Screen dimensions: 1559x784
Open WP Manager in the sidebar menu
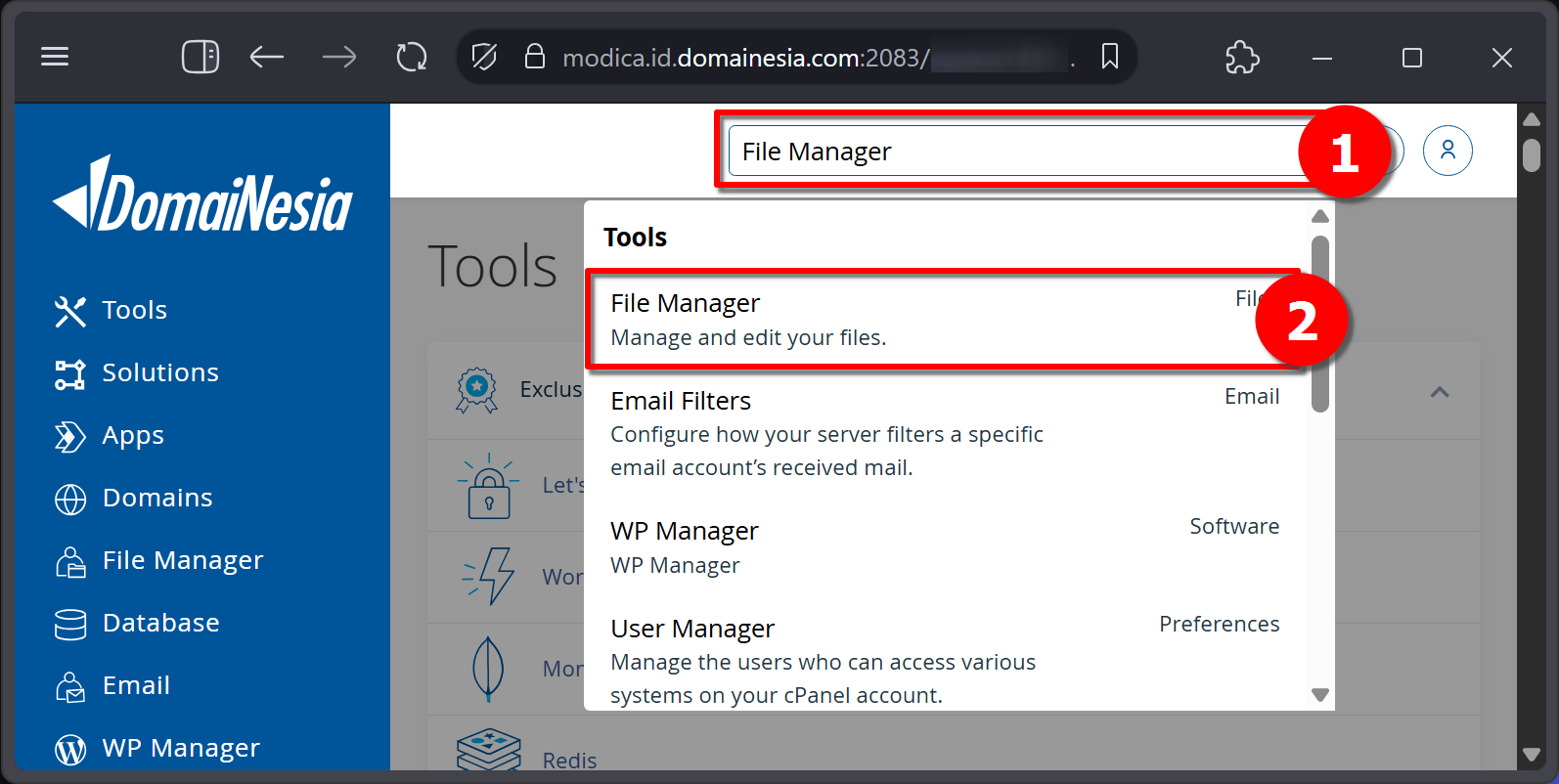[x=181, y=748]
